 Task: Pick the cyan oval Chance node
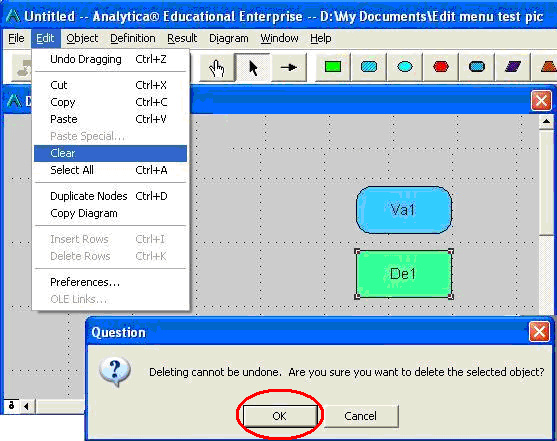(x=405, y=67)
